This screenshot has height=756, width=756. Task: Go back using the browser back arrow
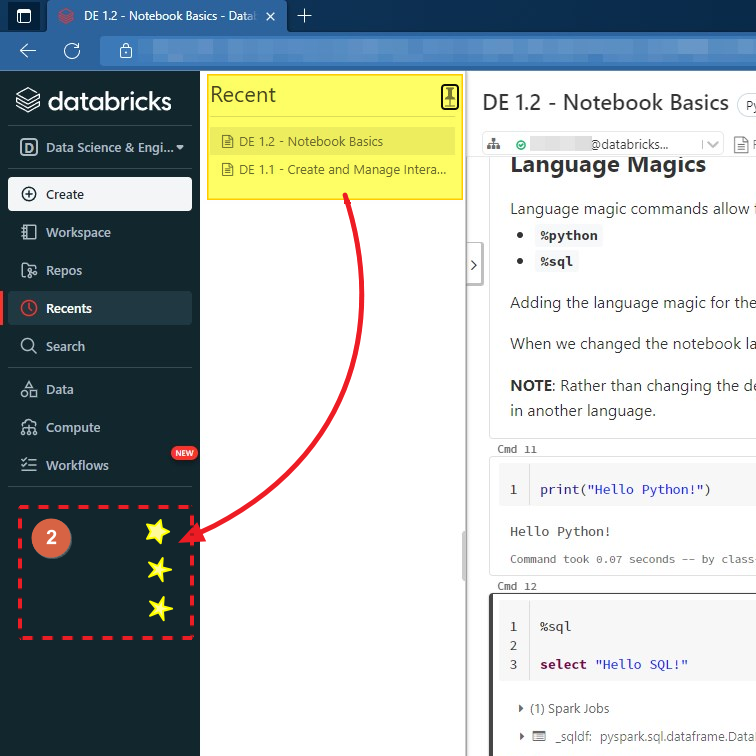28,50
